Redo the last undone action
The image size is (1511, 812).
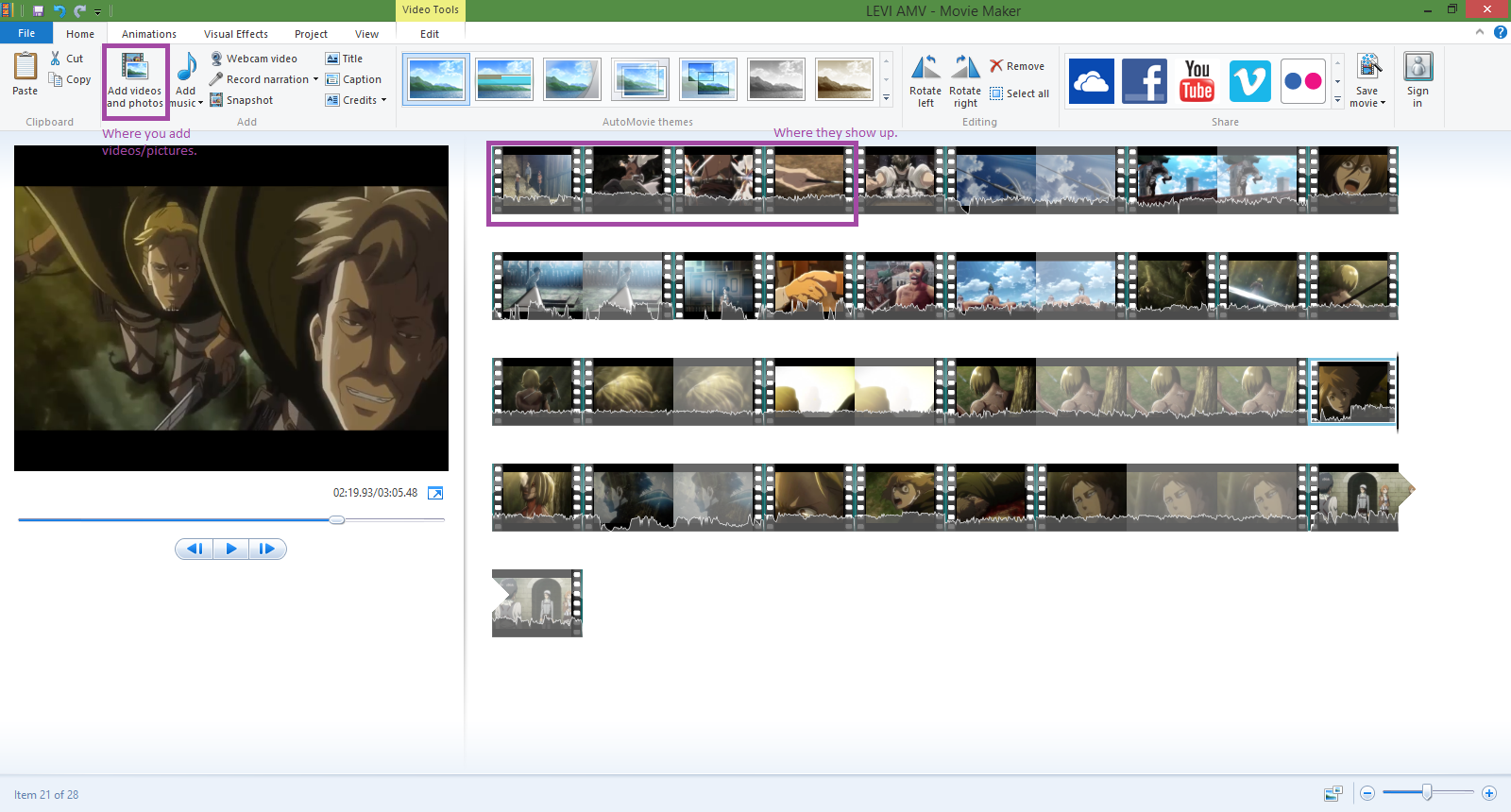pos(79,10)
